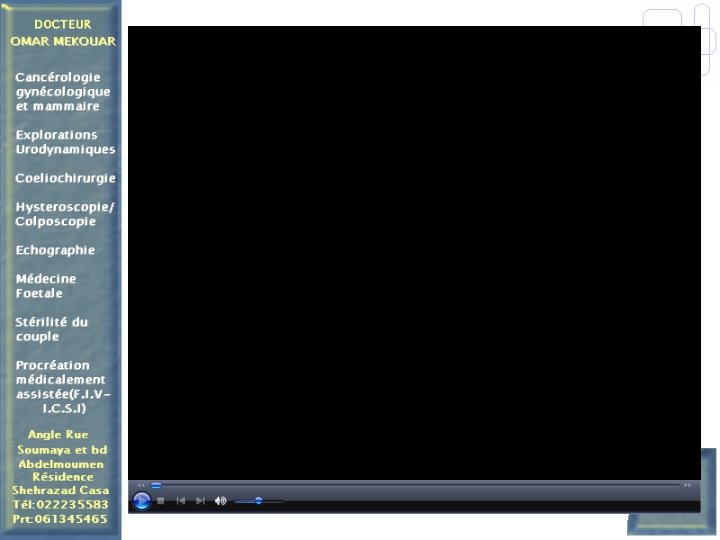Click inside the black video display area

click(414, 253)
